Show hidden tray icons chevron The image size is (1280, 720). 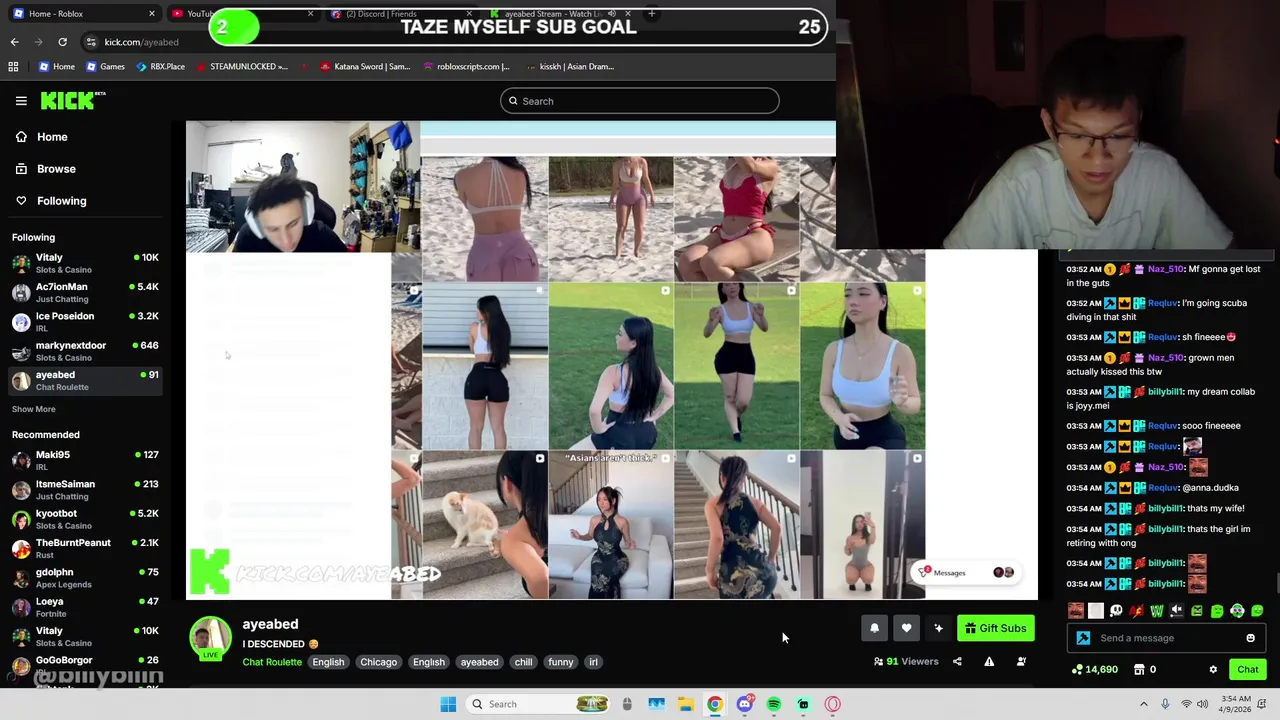pyautogui.click(x=1144, y=704)
